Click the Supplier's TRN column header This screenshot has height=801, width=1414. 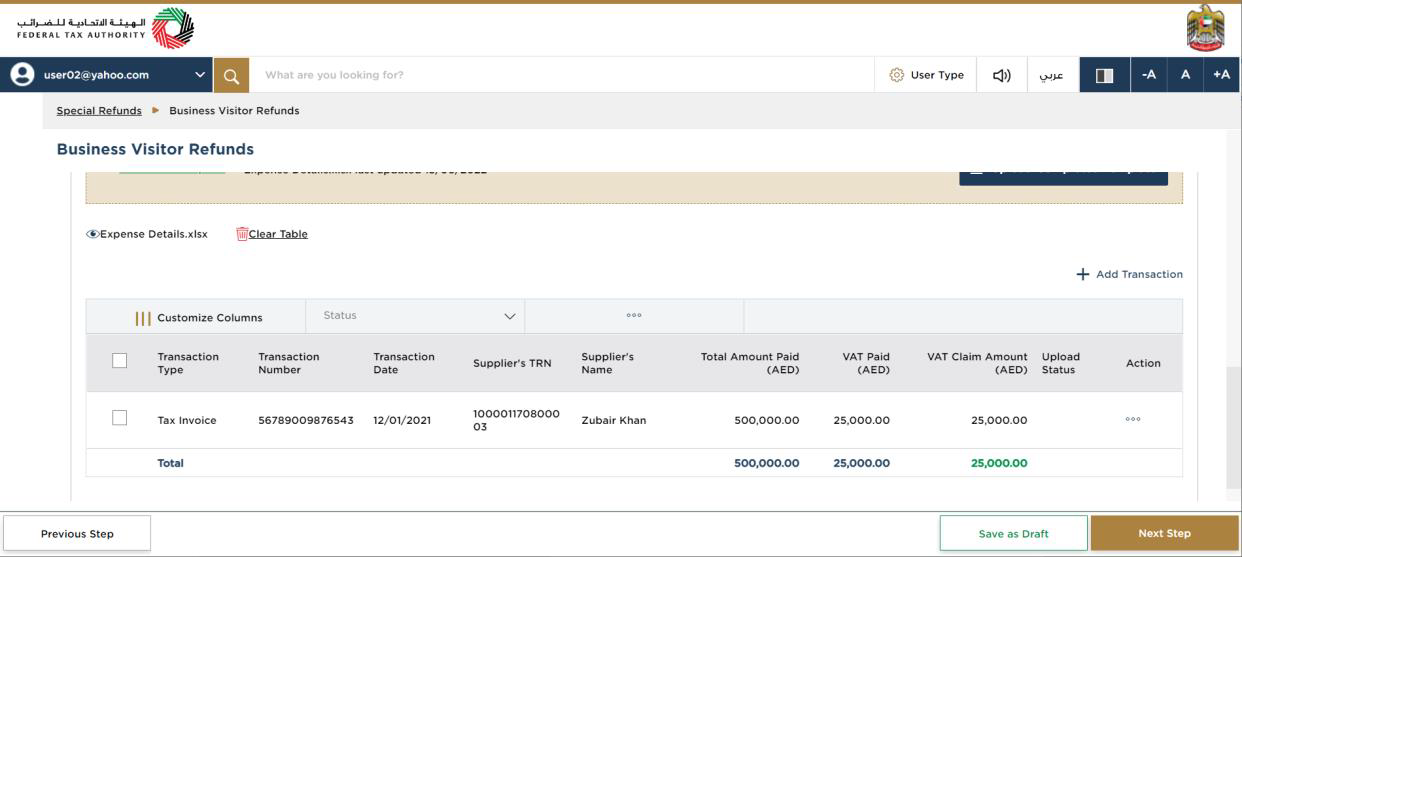pyautogui.click(x=512, y=363)
